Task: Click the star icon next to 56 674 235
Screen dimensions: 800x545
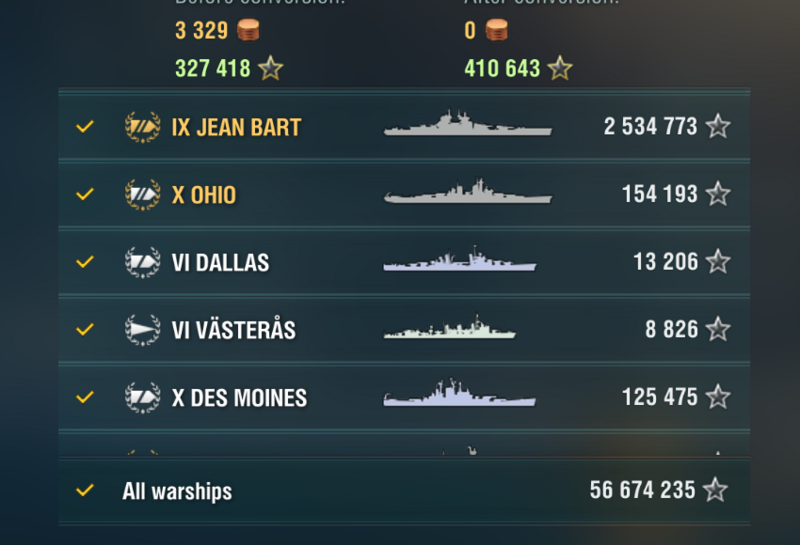Action: point(715,489)
